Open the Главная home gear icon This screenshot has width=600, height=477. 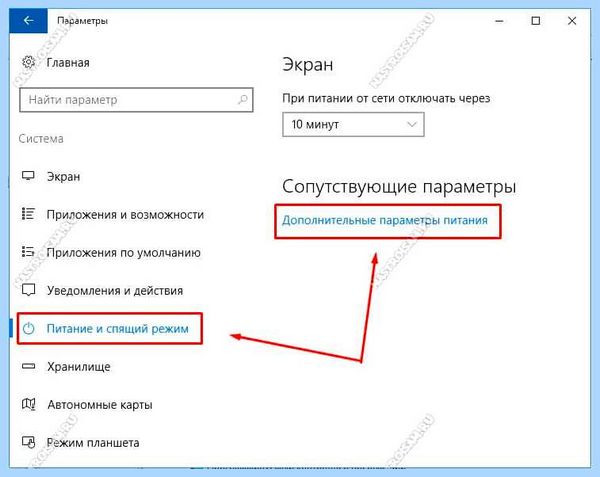coord(28,62)
